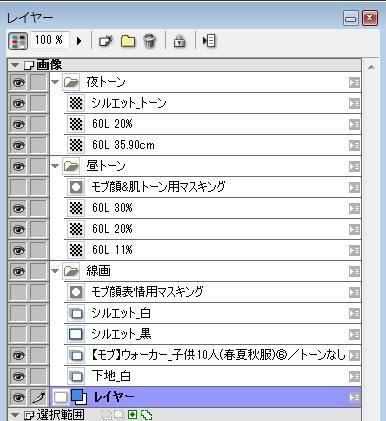Open properties icon of 夜トーン folder
This screenshot has height=421, width=386.
click(x=354, y=82)
